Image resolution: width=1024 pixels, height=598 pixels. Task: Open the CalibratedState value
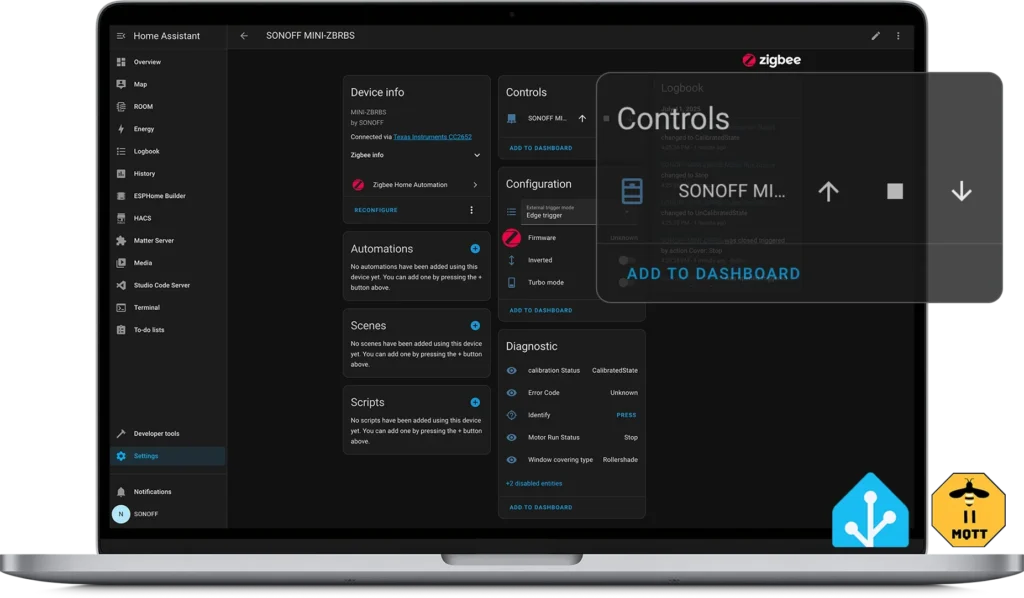coord(615,371)
